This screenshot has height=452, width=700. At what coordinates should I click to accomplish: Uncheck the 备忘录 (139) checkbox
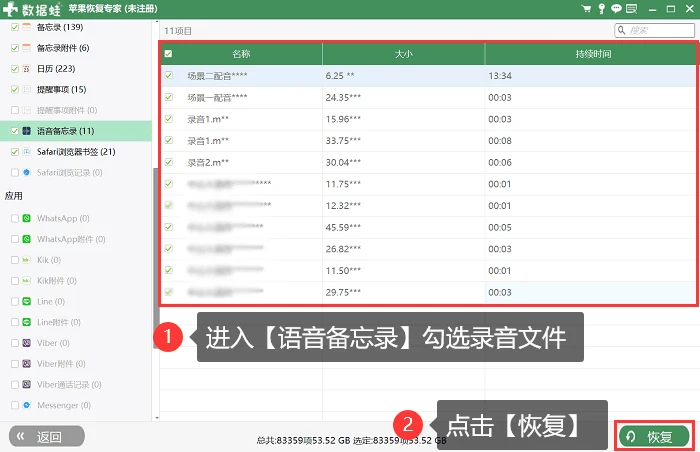click(x=15, y=27)
